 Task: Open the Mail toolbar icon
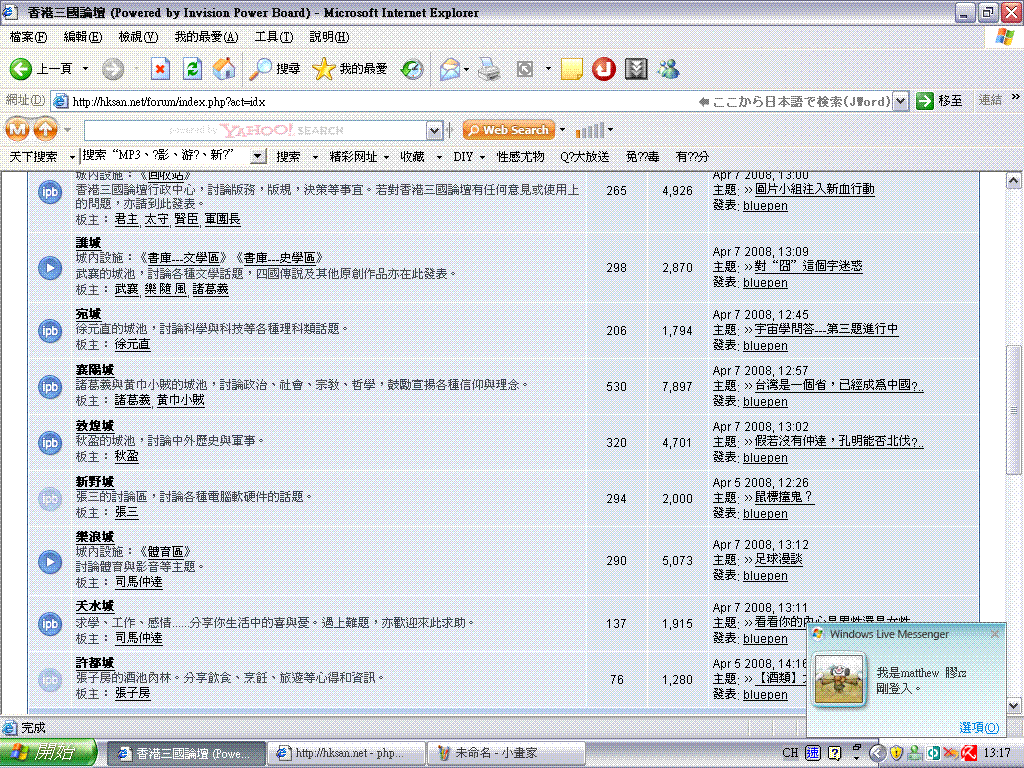point(450,69)
